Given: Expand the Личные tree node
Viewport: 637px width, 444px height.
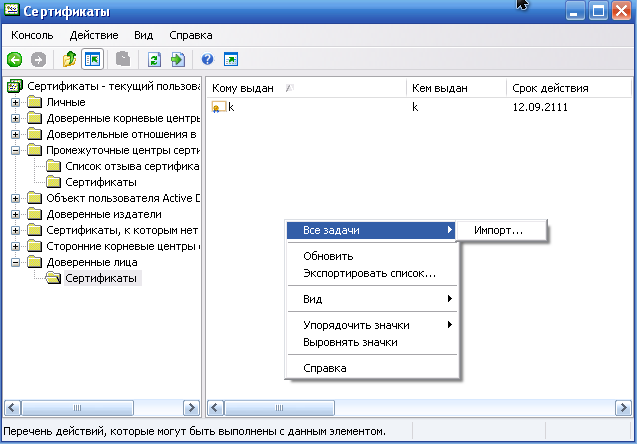Looking at the screenshot, I should pos(15,102).
